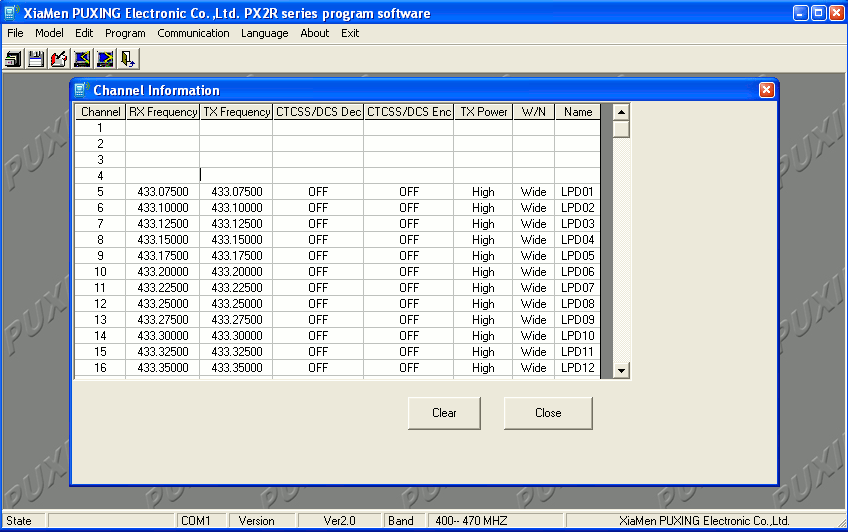Click TX Power High in LPD03 row
The image size is (848, 532).
483,224
